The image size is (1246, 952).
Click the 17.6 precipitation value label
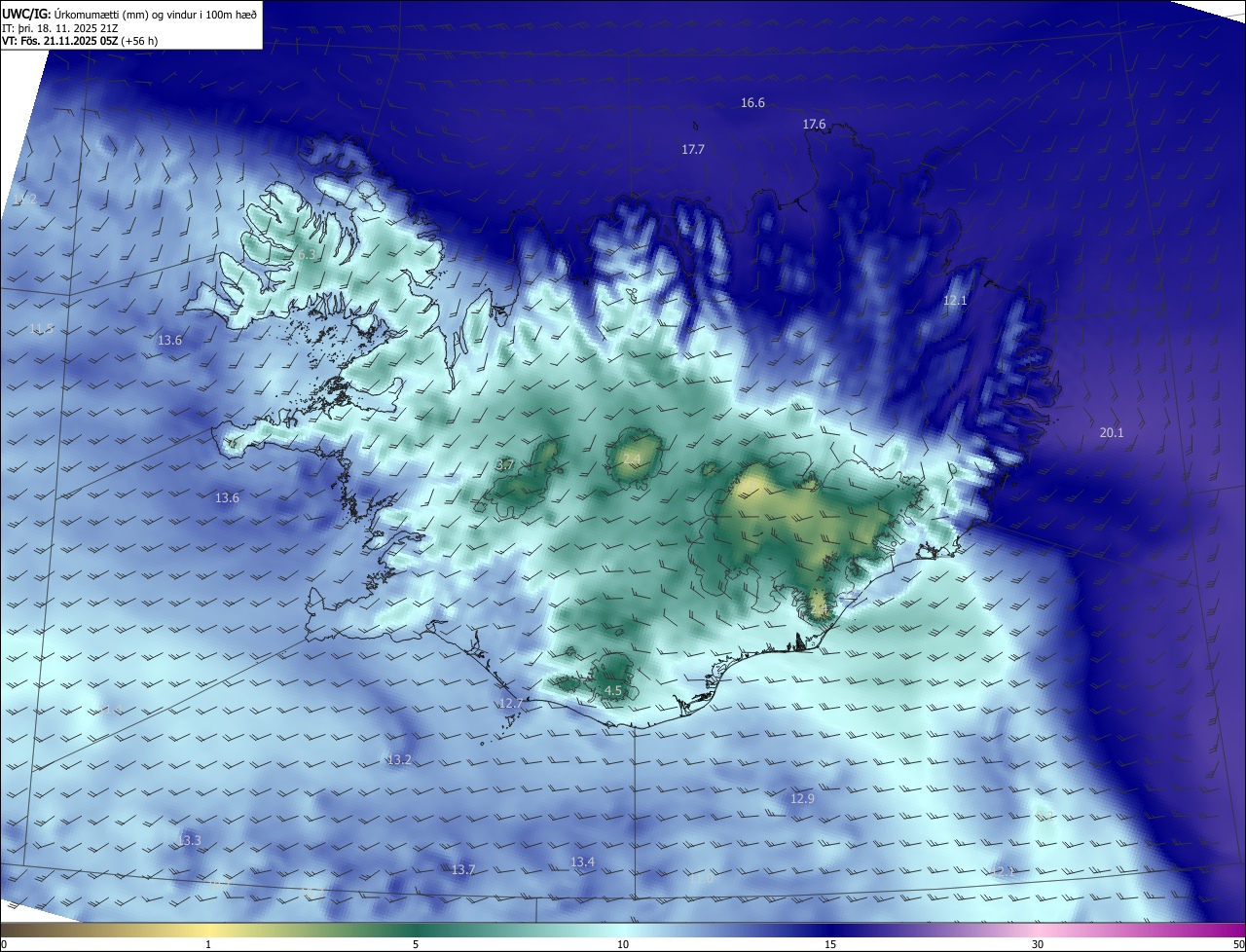click(814, 124)
